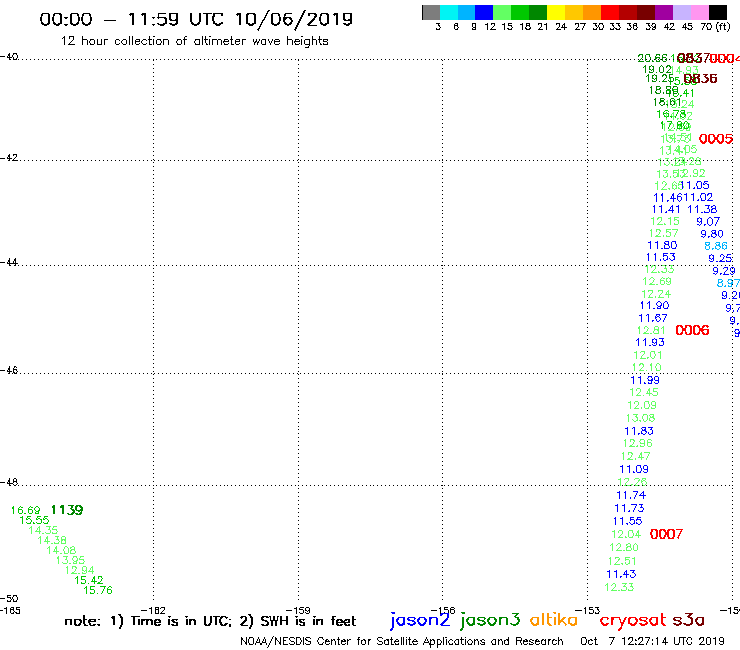Click the subtitle '12 hour collection of altimeter wave heights'
Viewport: 740px width, 650px height.
(x=194, y=41)
